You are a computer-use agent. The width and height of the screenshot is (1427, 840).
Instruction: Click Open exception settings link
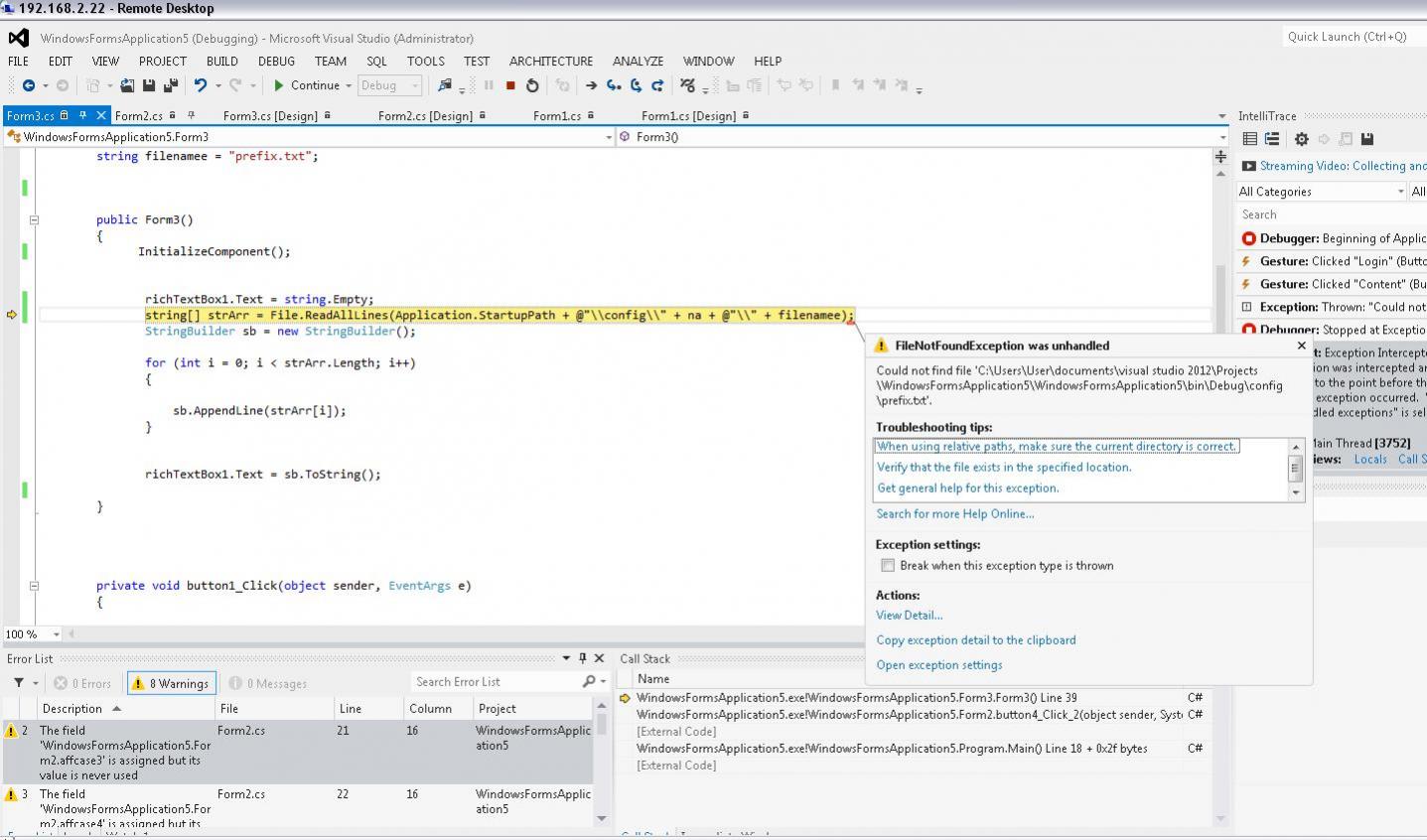938,665
